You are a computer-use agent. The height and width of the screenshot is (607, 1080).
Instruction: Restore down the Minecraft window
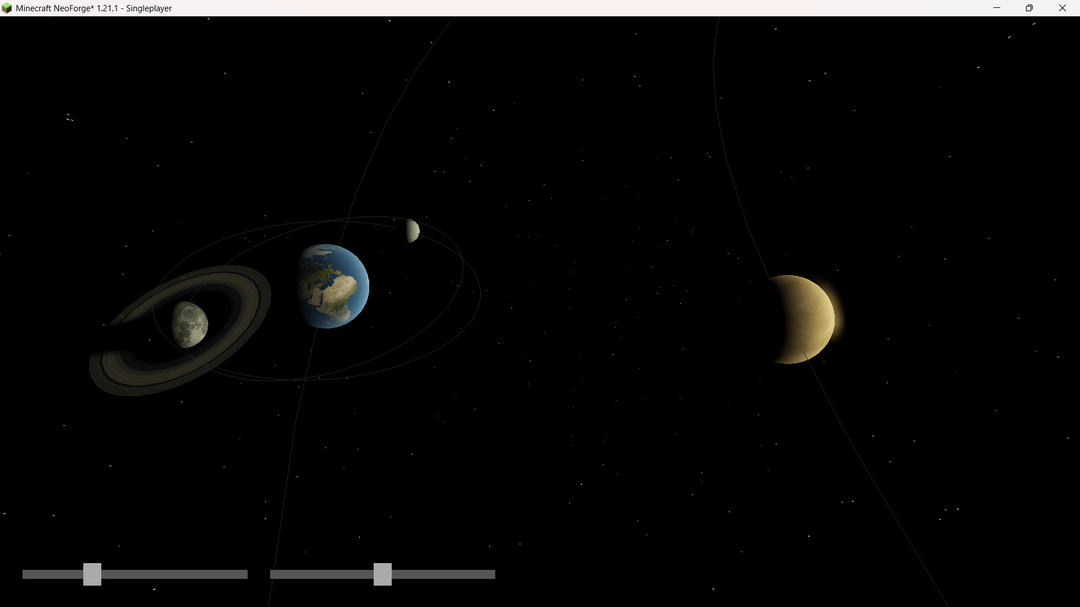(1029, 8)
